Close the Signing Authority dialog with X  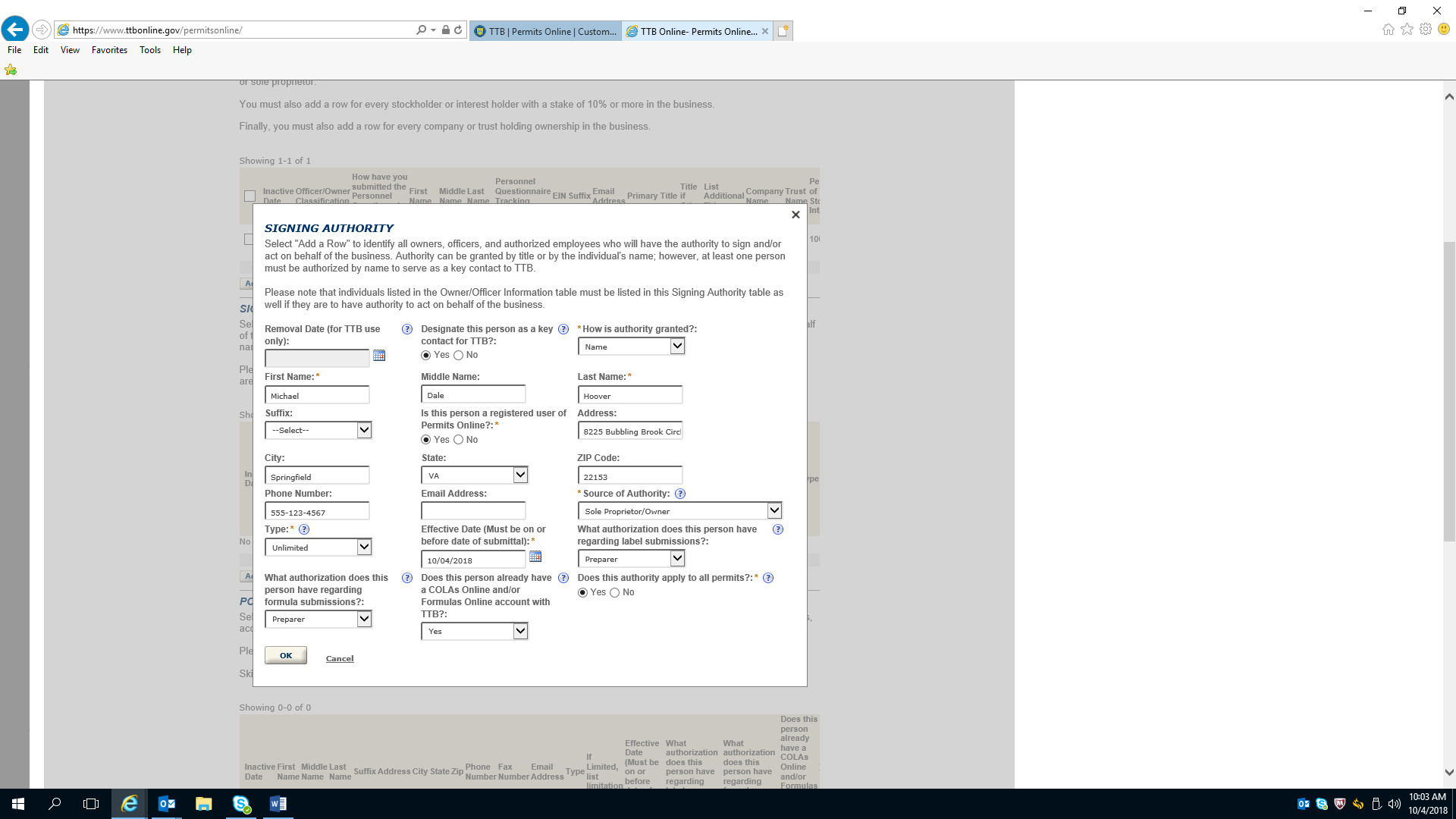[795, 215]
